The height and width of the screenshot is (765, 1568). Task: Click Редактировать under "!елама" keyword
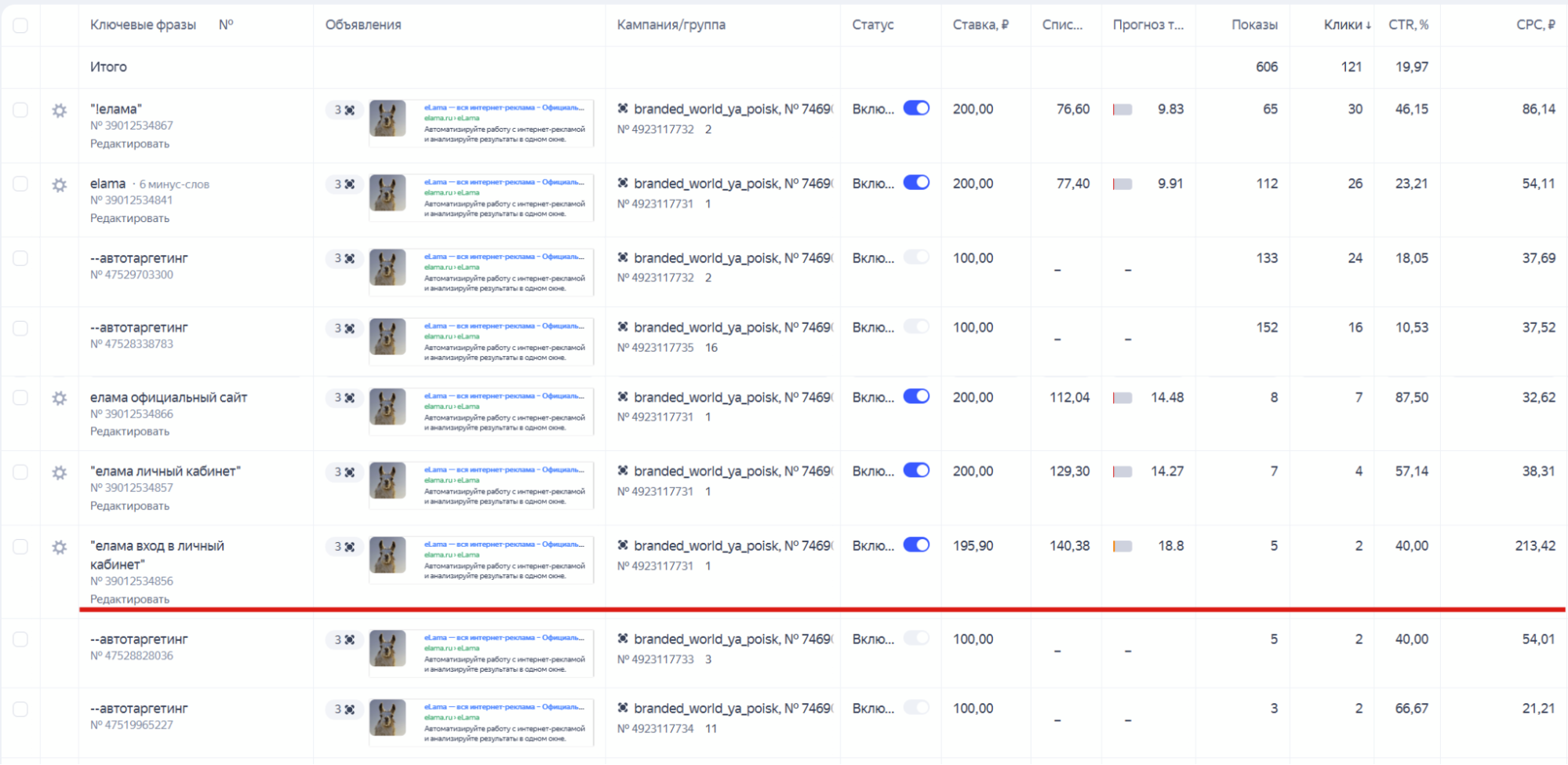click(x=129, y=144)
